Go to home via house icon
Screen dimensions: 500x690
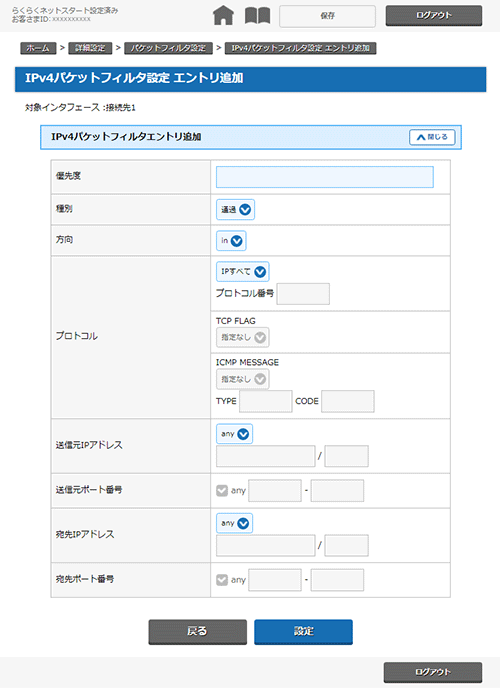click(x=223, y=16)
